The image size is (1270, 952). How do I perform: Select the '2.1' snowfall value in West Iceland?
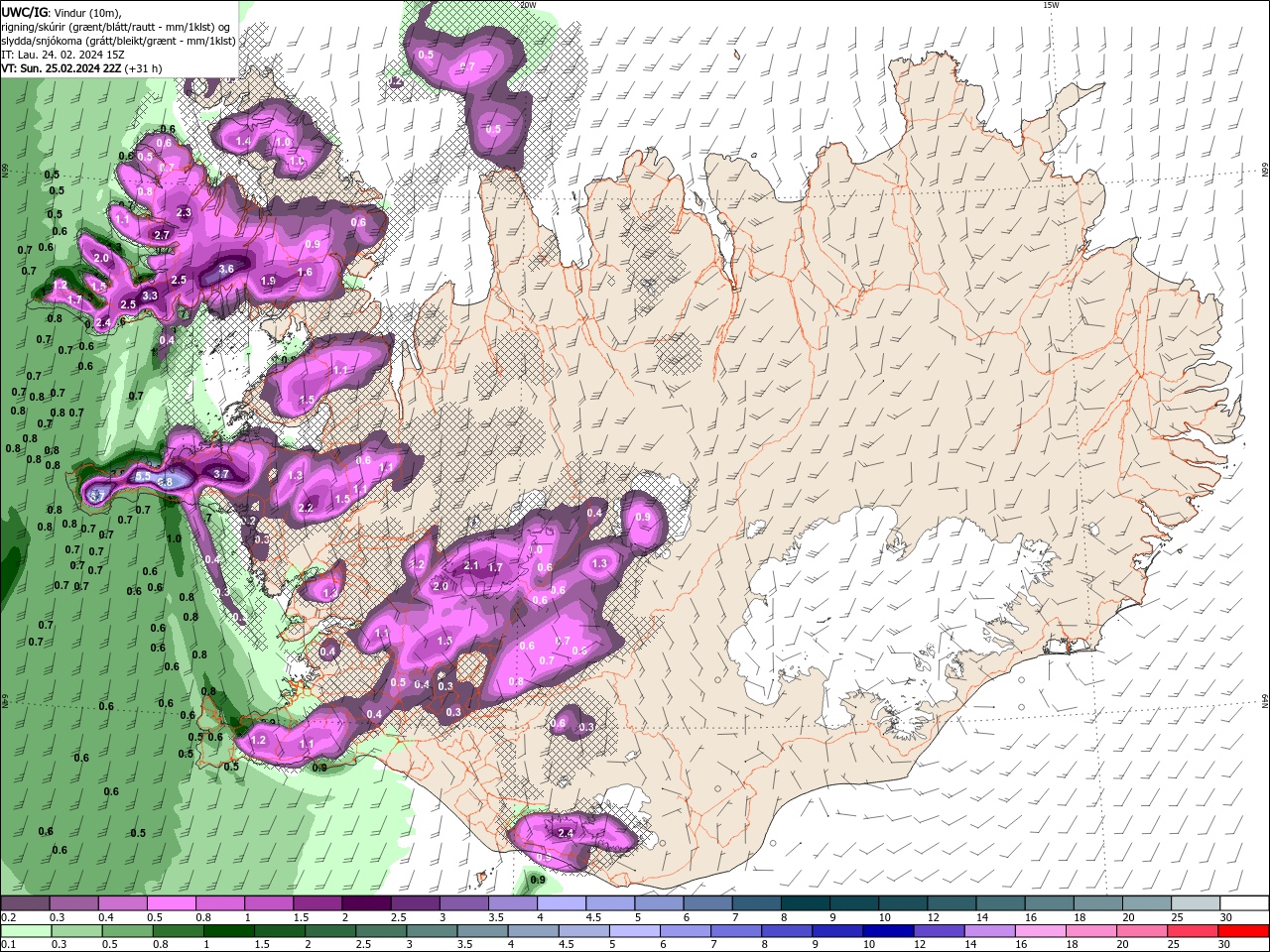tap(471, 565)
